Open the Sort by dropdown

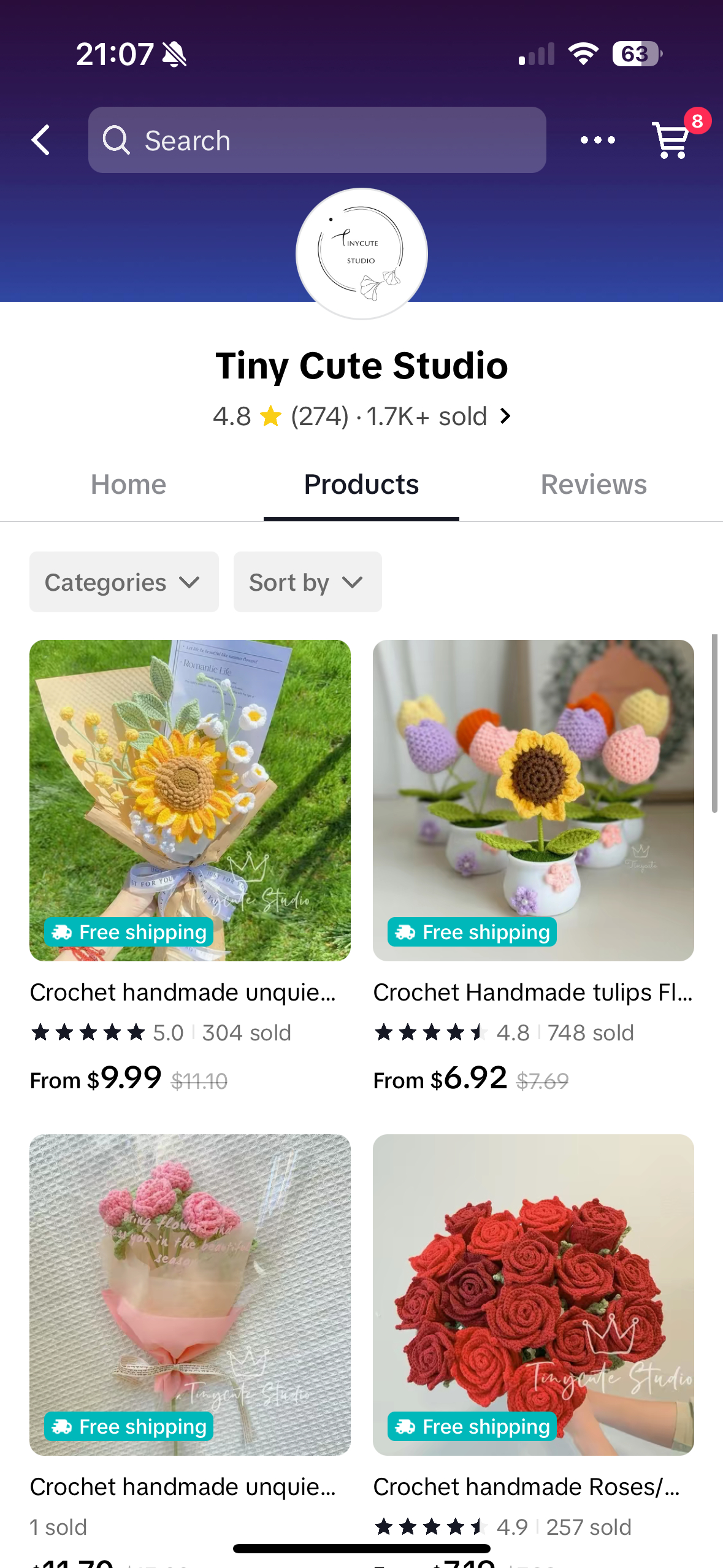click(x=307, y=582)
